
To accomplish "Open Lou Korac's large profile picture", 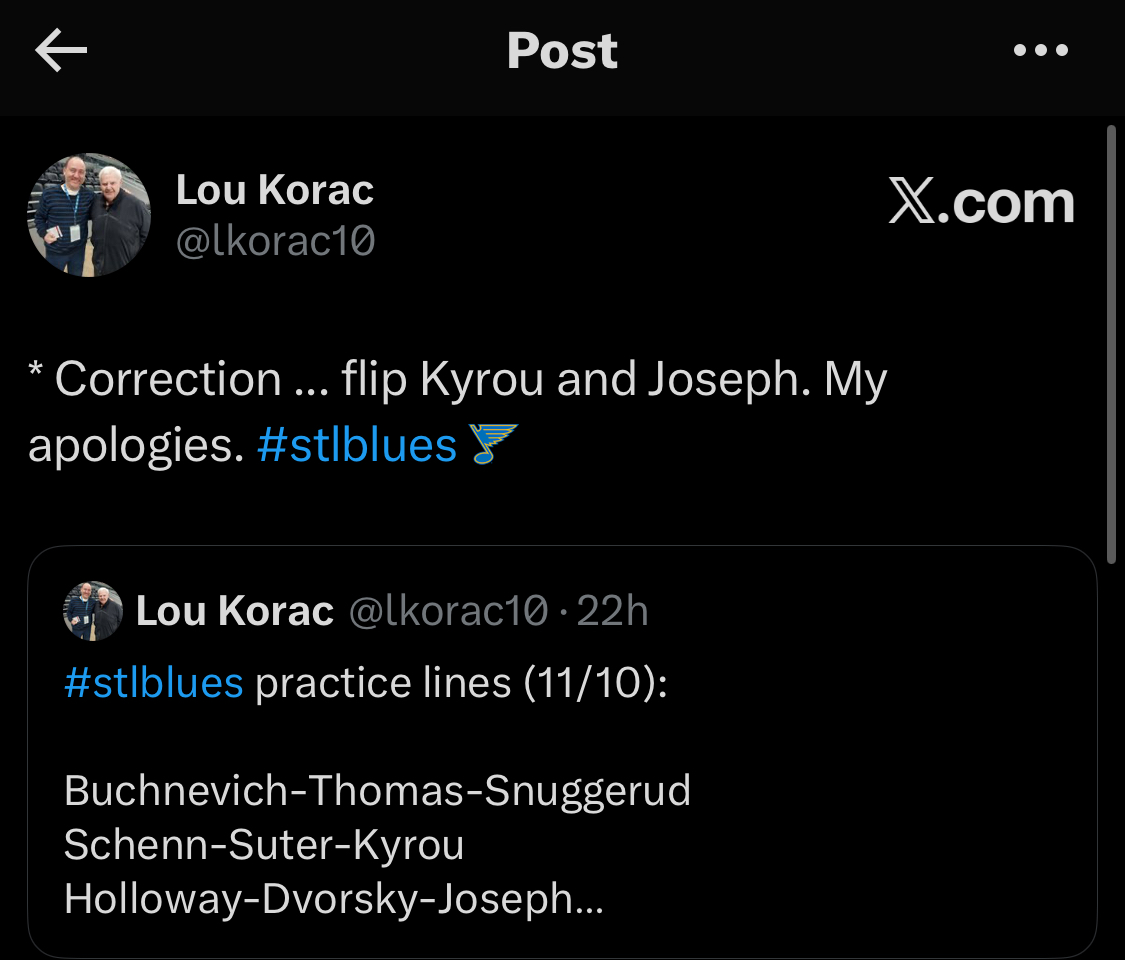I will [x=89, y=215].
